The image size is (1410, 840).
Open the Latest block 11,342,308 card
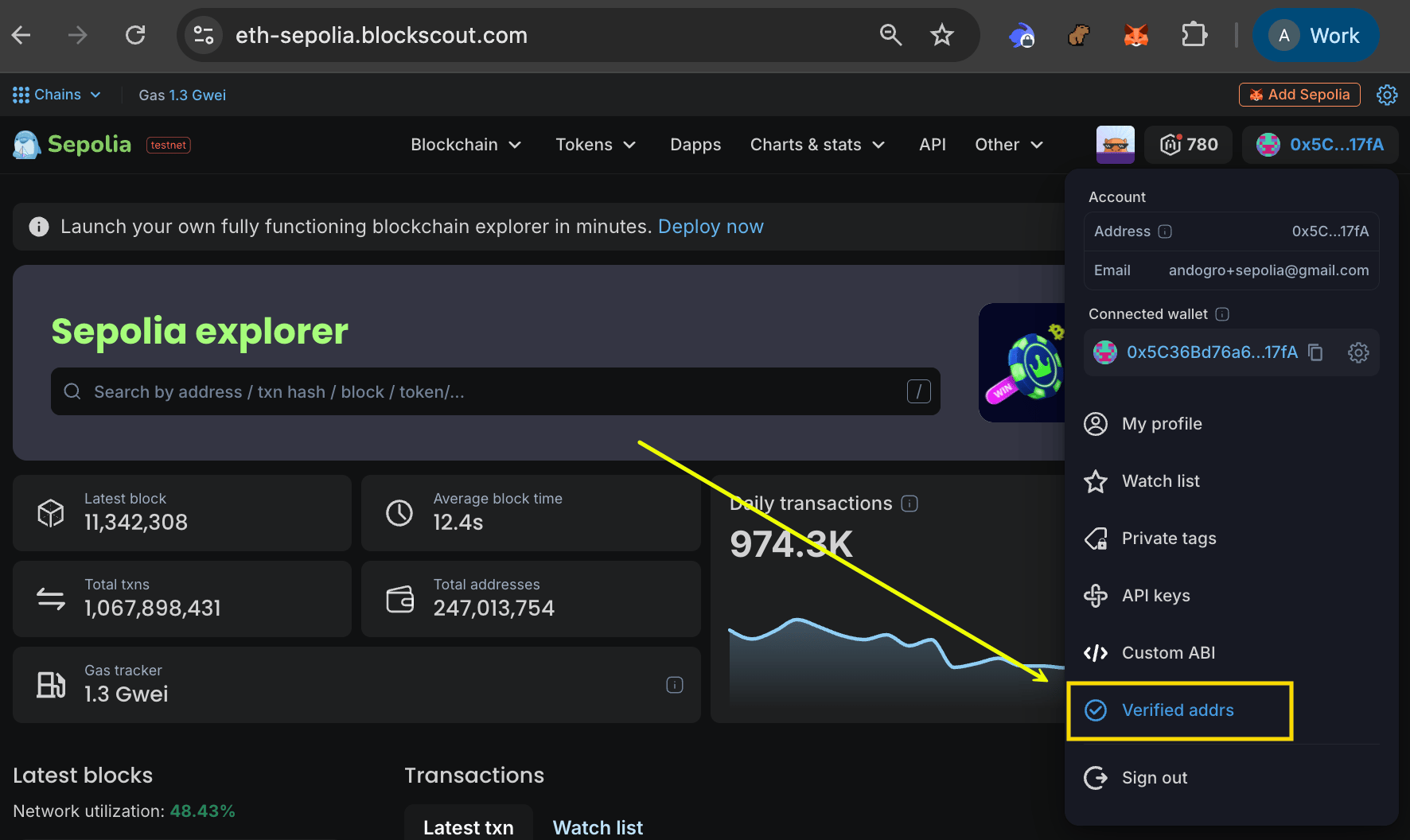click(x=182, y=513)
